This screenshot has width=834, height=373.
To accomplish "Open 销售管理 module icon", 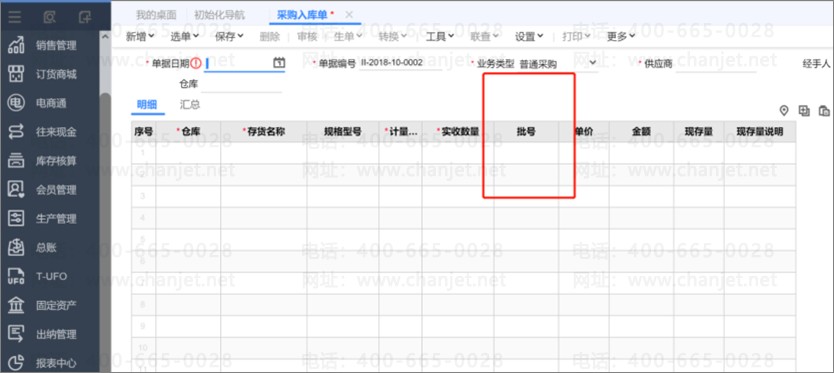I will (16, 45).
